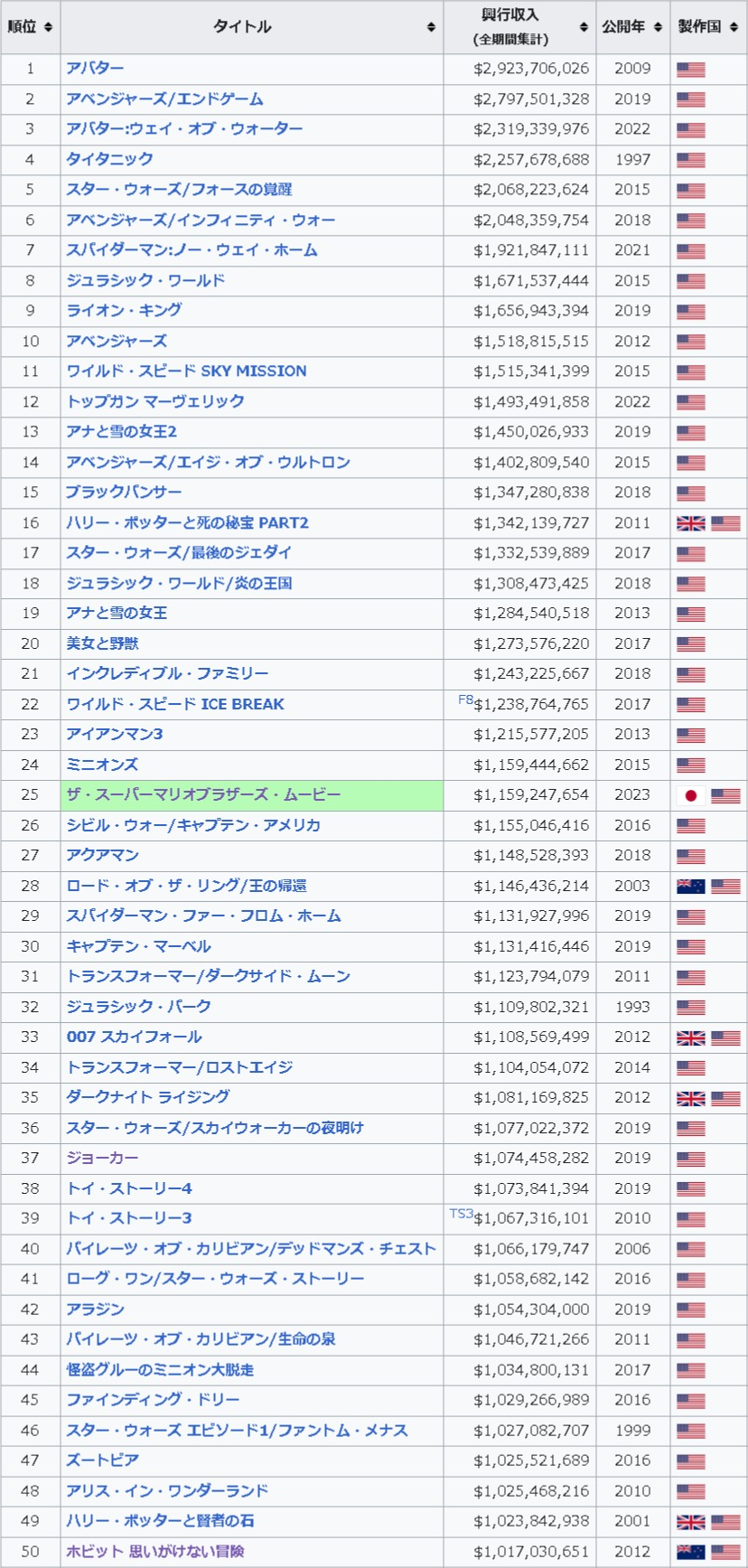Click the rank number 50 cell

coord(31,1551)
